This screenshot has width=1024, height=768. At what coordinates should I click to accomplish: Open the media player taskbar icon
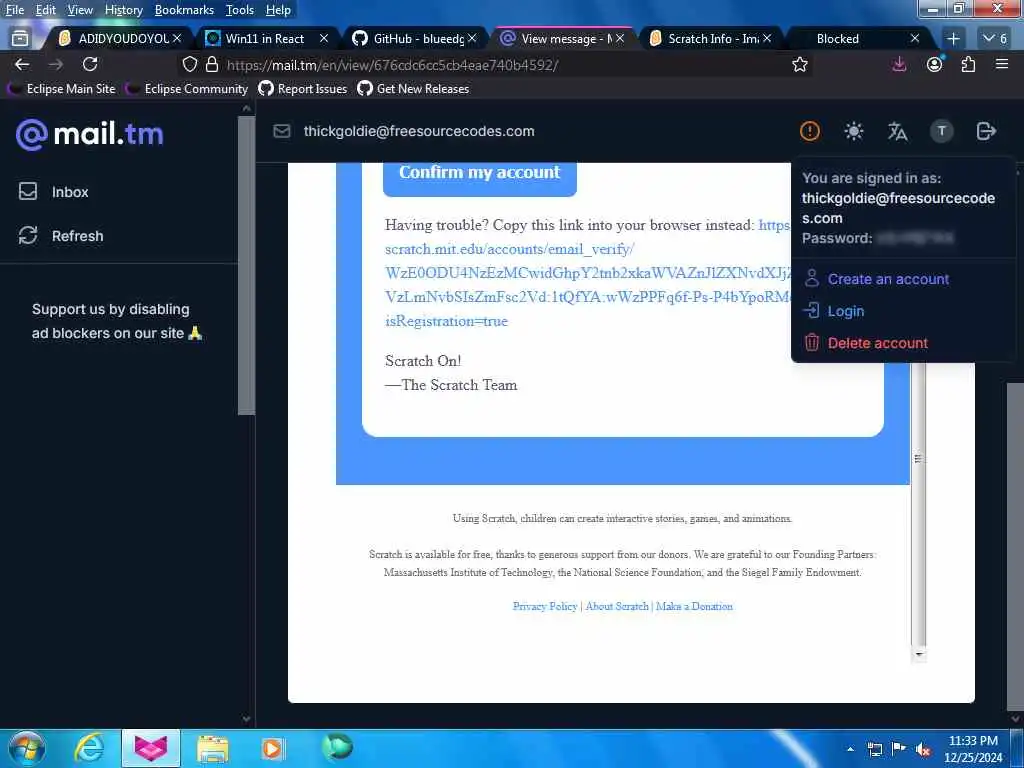(x=272, y=748)
